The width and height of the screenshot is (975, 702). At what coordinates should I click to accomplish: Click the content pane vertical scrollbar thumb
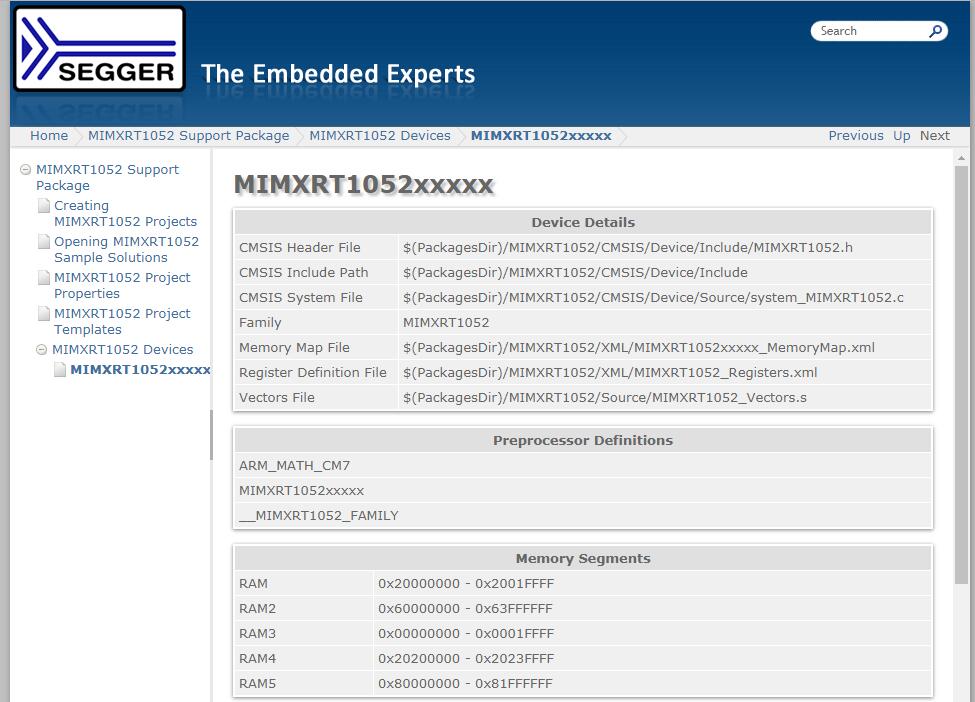[961, 373]
